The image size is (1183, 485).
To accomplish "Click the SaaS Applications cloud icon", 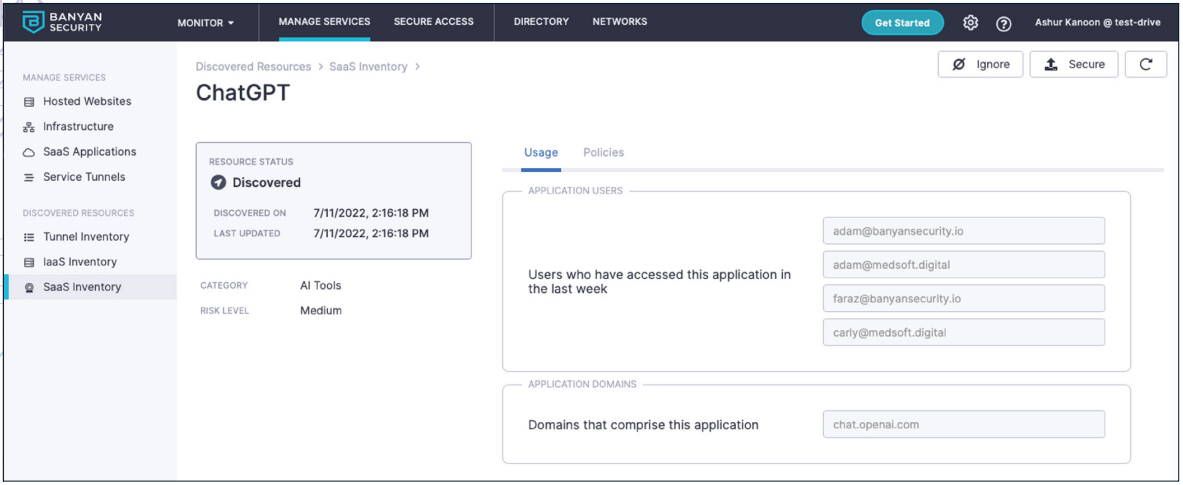I will pyautogui.click(x=29, y=152).
